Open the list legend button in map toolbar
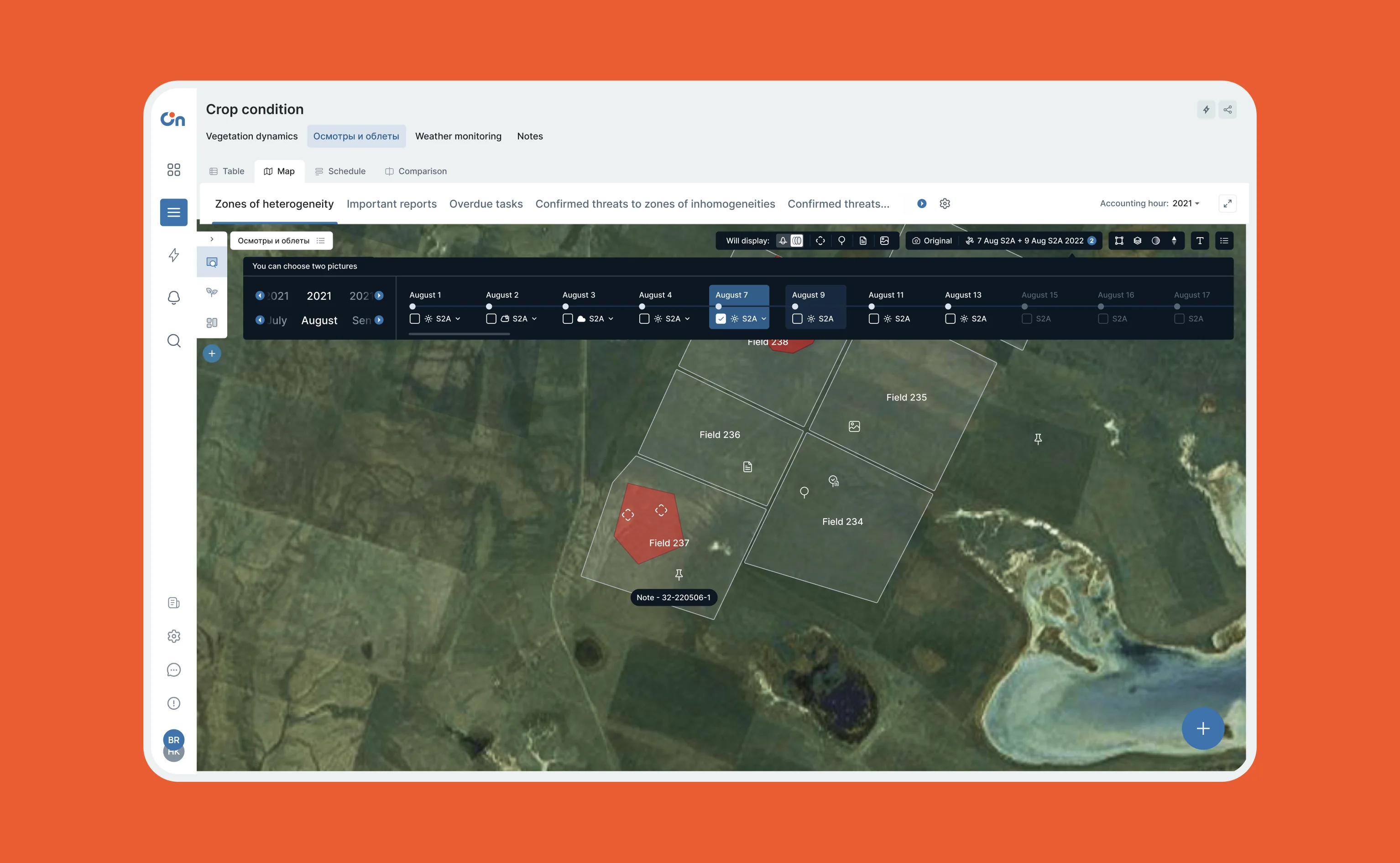 coord(1224,241)
